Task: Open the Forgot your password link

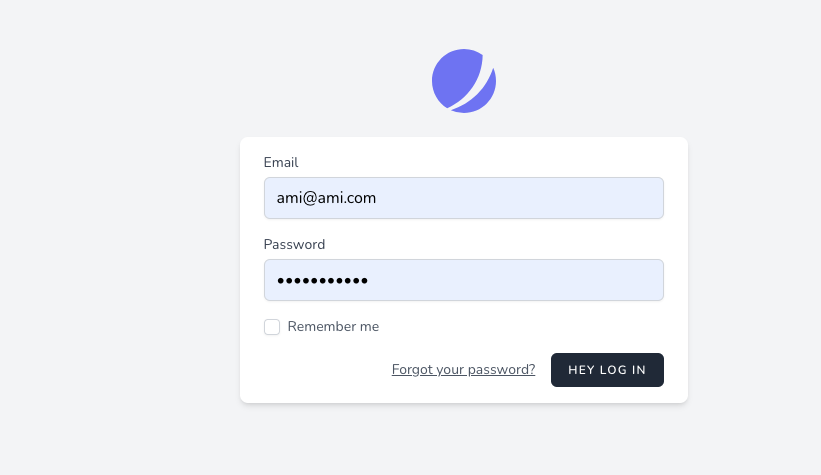Action: (463, 370)
